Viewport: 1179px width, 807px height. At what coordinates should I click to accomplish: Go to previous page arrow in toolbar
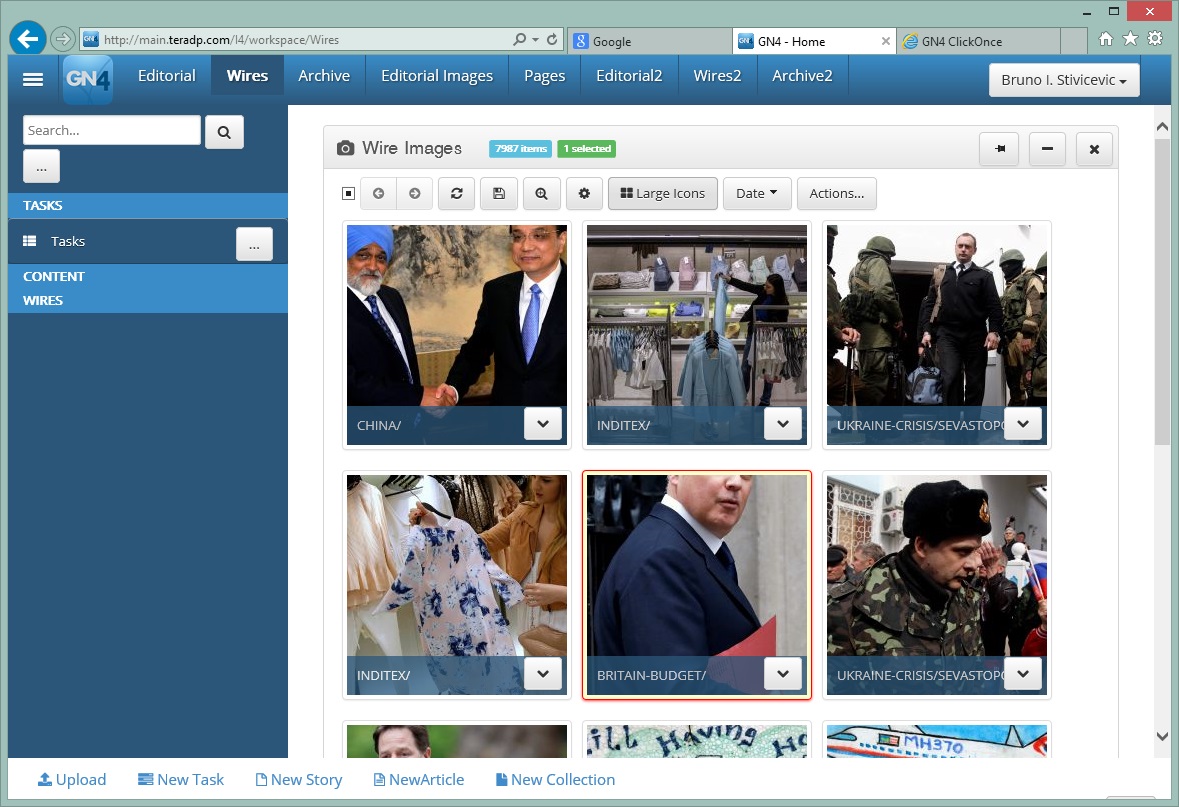[x=379, y=193]
